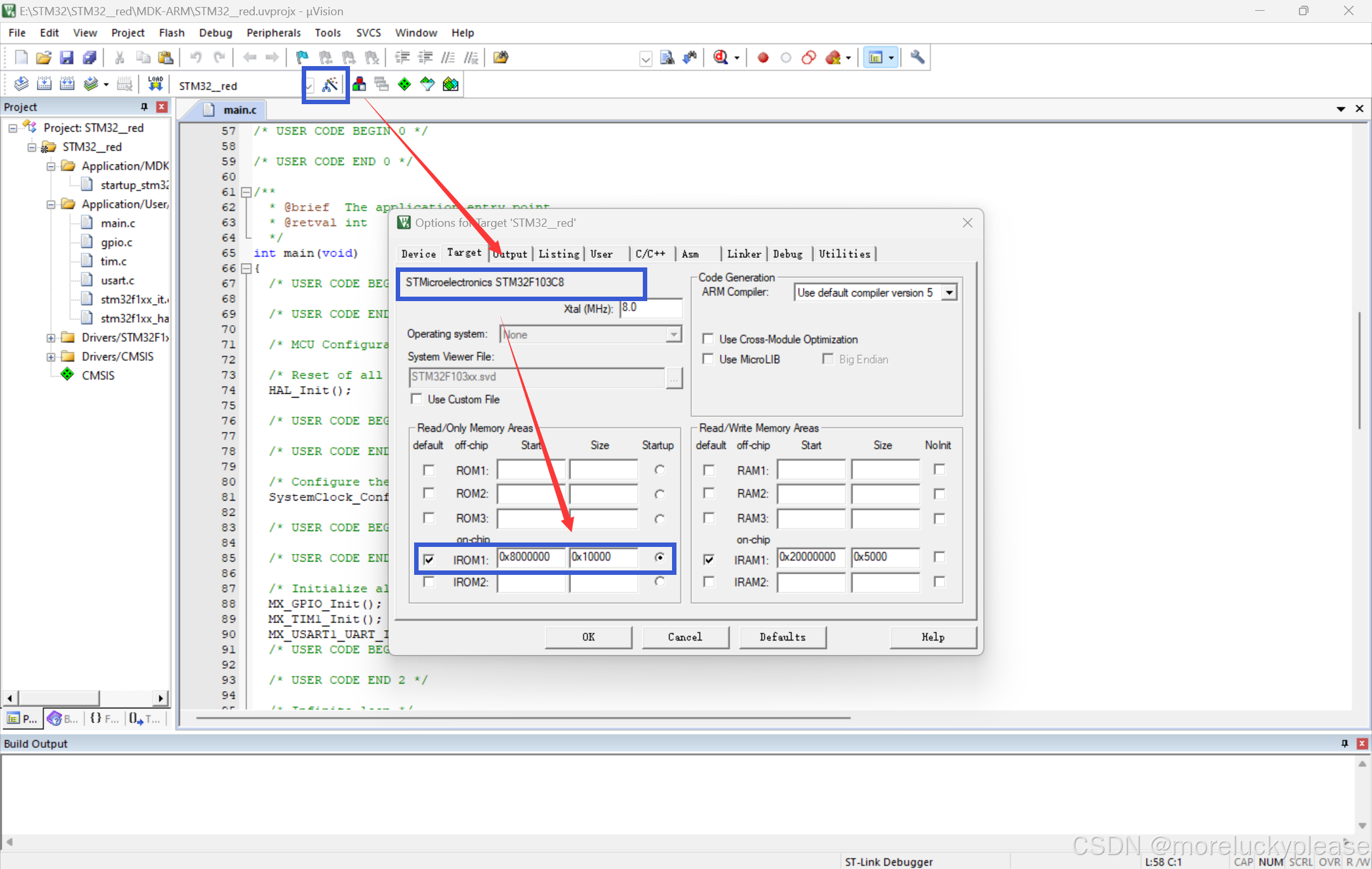The width and height of the screenshot is (1372, 869).
Task: Click the Open file folder icon
Action: [x=43, y=58]
